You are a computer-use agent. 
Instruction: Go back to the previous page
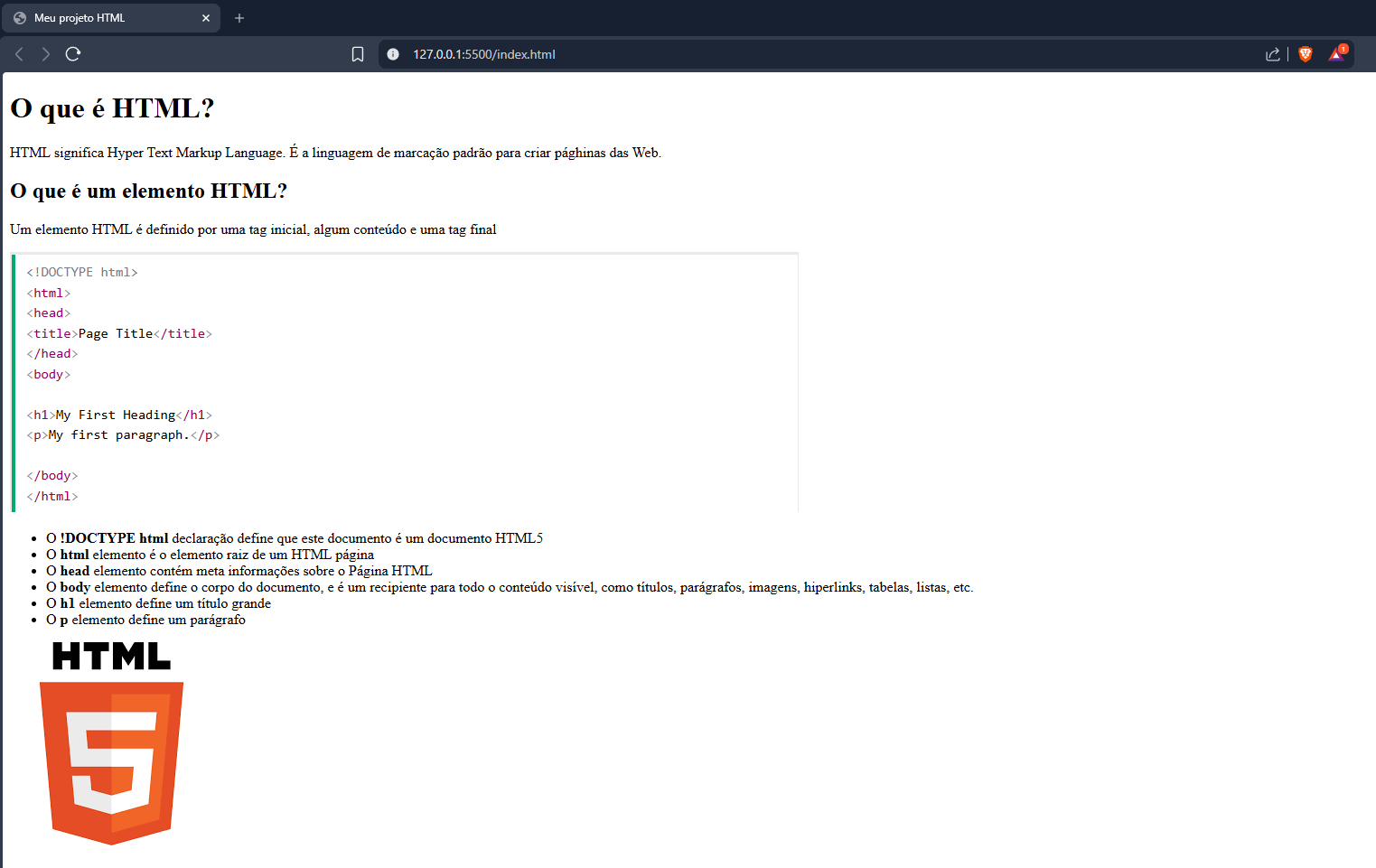(x=19, y=54)
